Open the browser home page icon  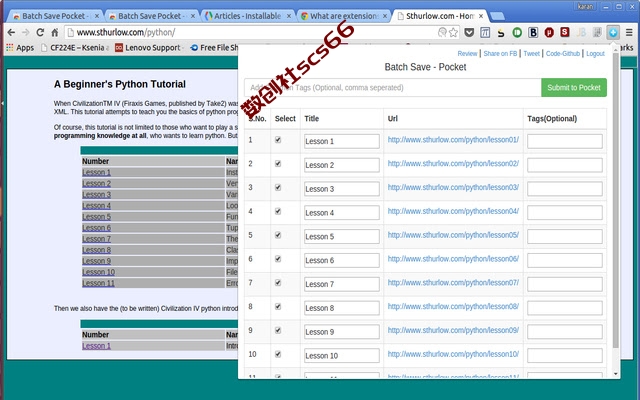54,32
